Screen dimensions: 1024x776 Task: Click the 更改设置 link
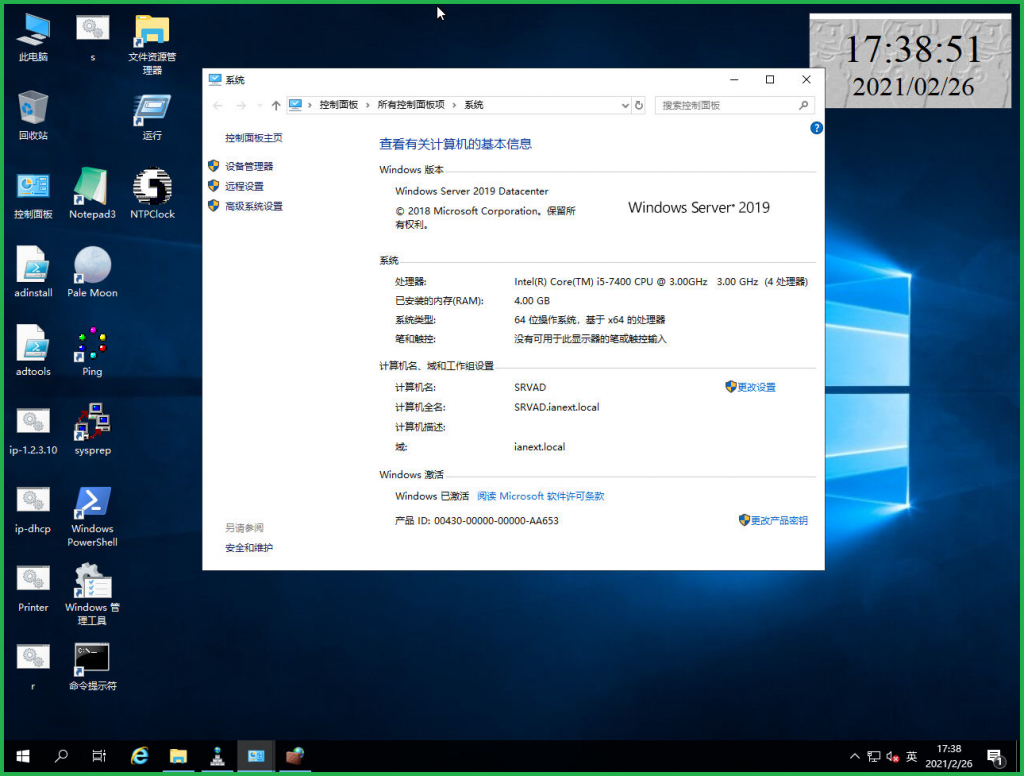[756, 387]
